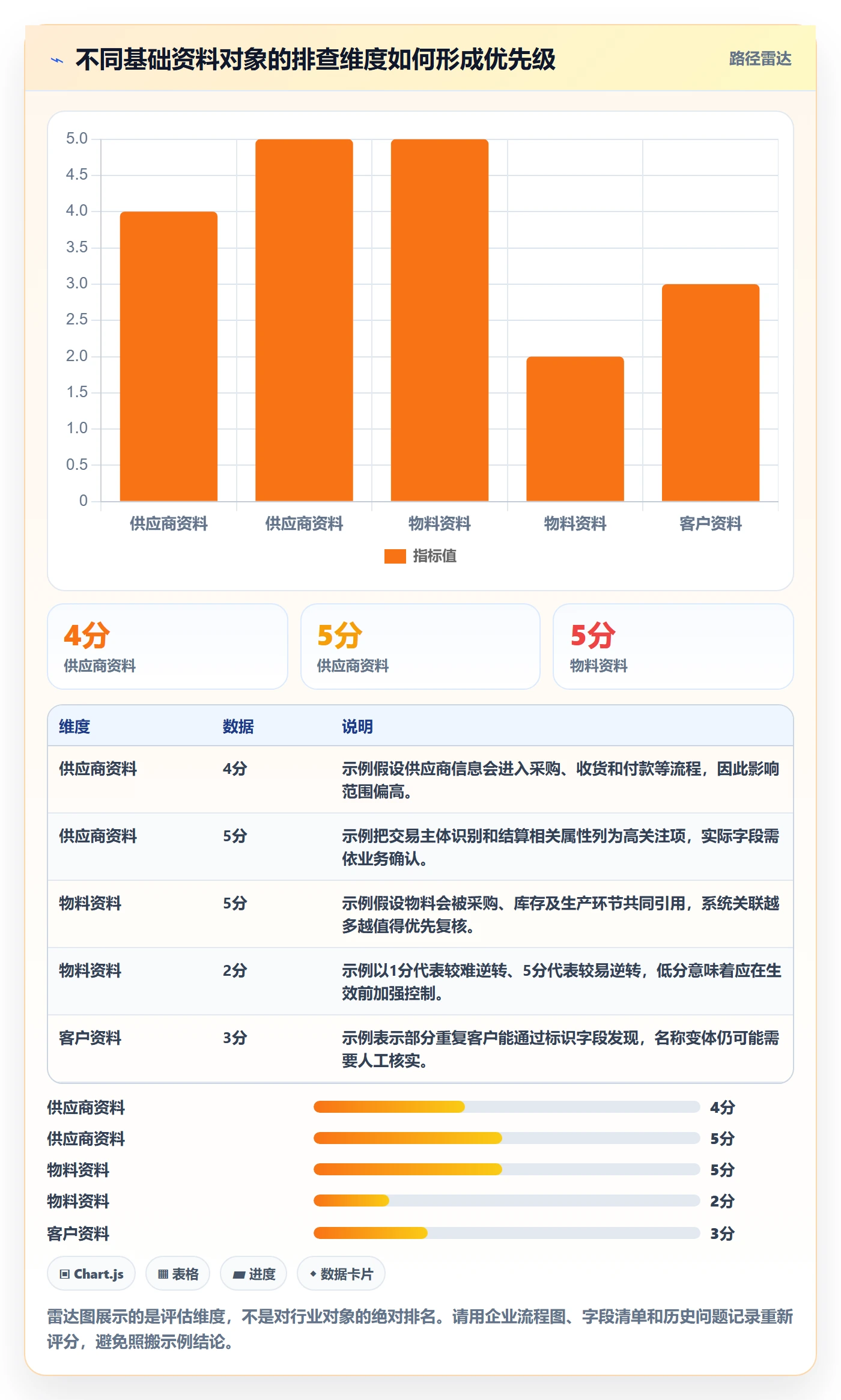Select the 供应商资料 bar reaching 4.0

click(169, 356)
